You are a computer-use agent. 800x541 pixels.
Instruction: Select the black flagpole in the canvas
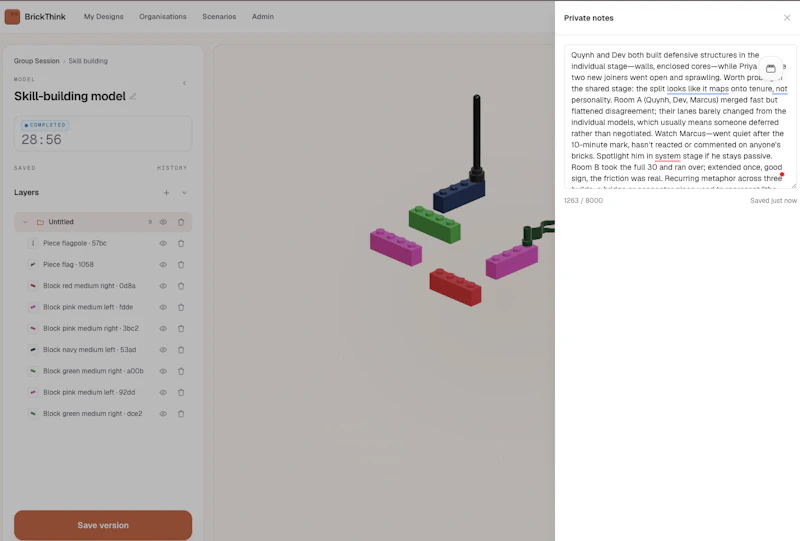pyautogui.click(x=477, y=137)
